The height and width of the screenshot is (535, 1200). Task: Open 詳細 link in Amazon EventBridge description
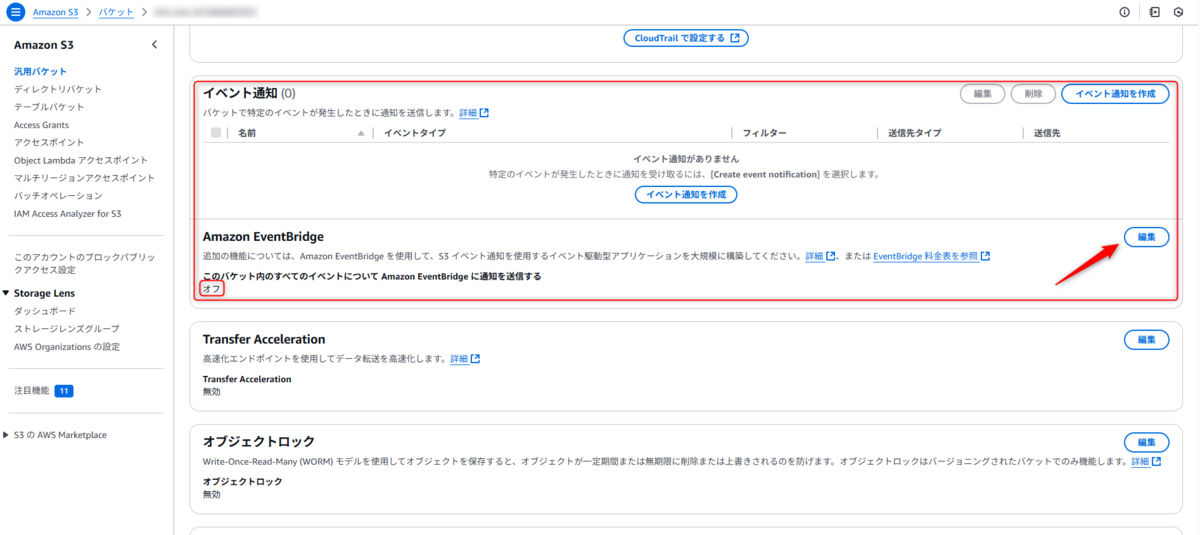tap(821, 256)
